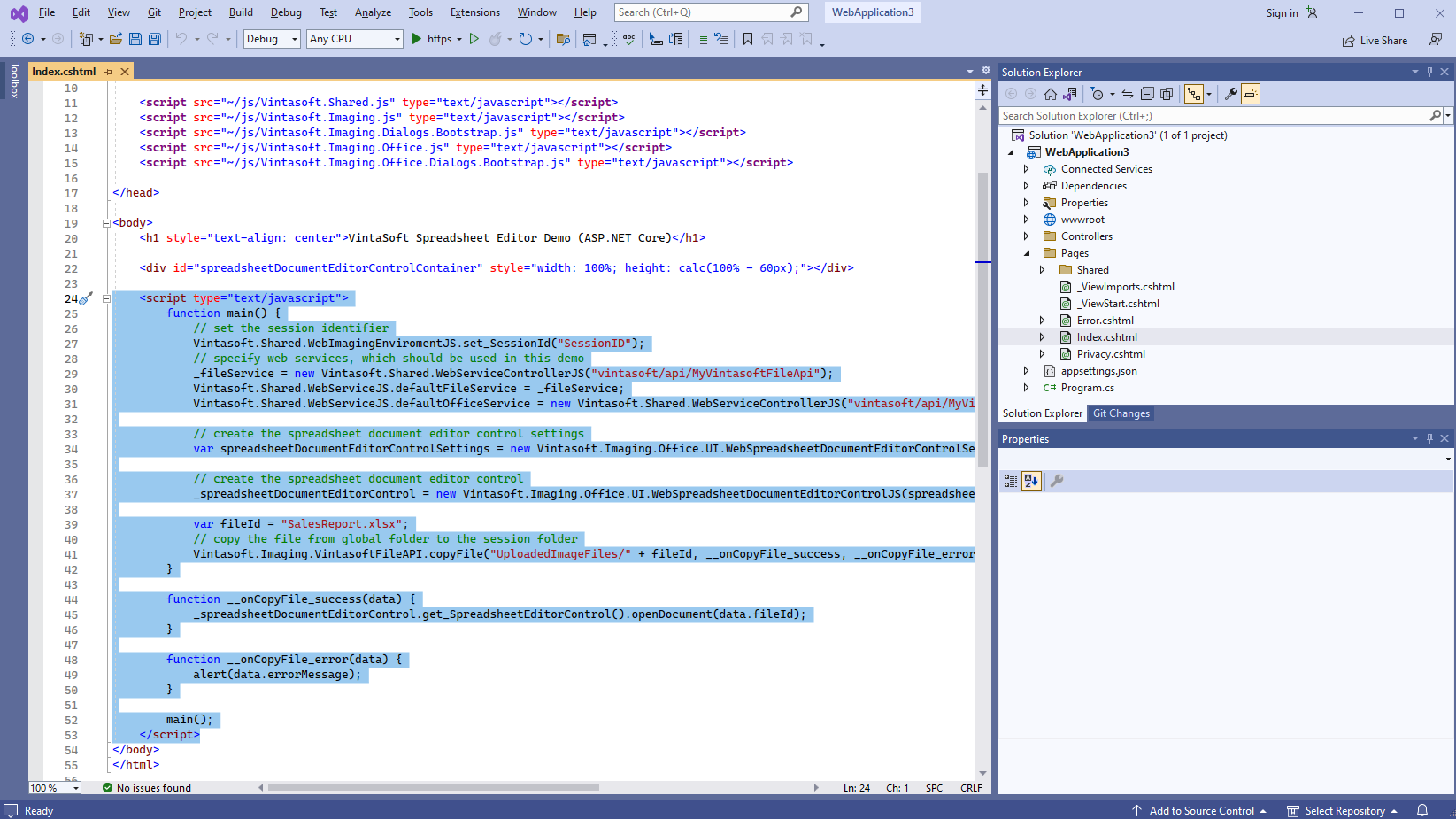Click Sync with Active Document icon
The width and height of the screenshot is (1456, 819).
pos(1128,94)
